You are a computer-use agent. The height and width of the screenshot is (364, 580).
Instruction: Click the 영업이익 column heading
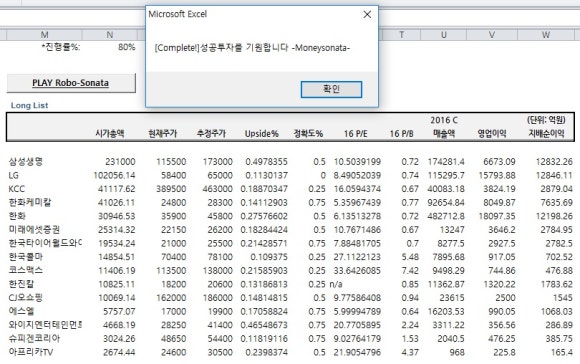point(492,133)
